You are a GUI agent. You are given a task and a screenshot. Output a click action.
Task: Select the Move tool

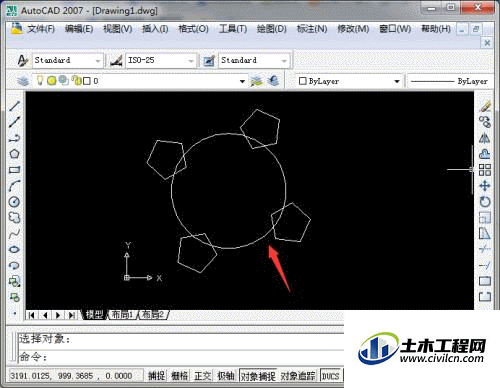tap(485, 186)
